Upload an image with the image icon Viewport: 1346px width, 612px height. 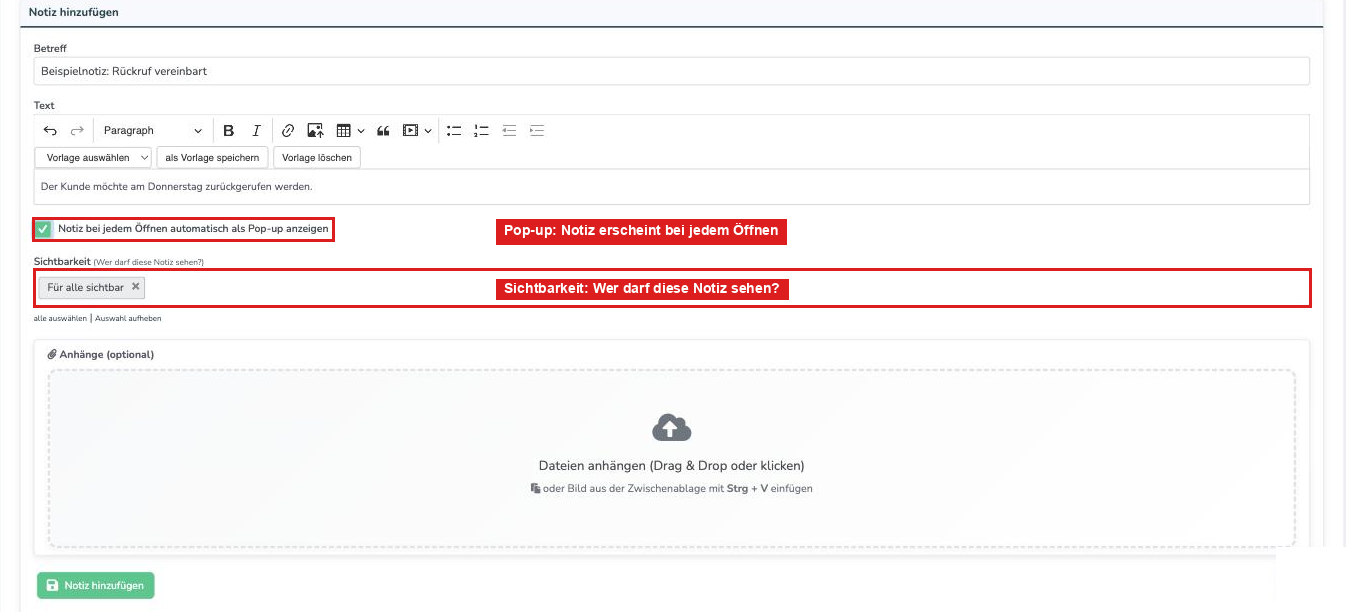pyautogui.click(x=316, y=131)
